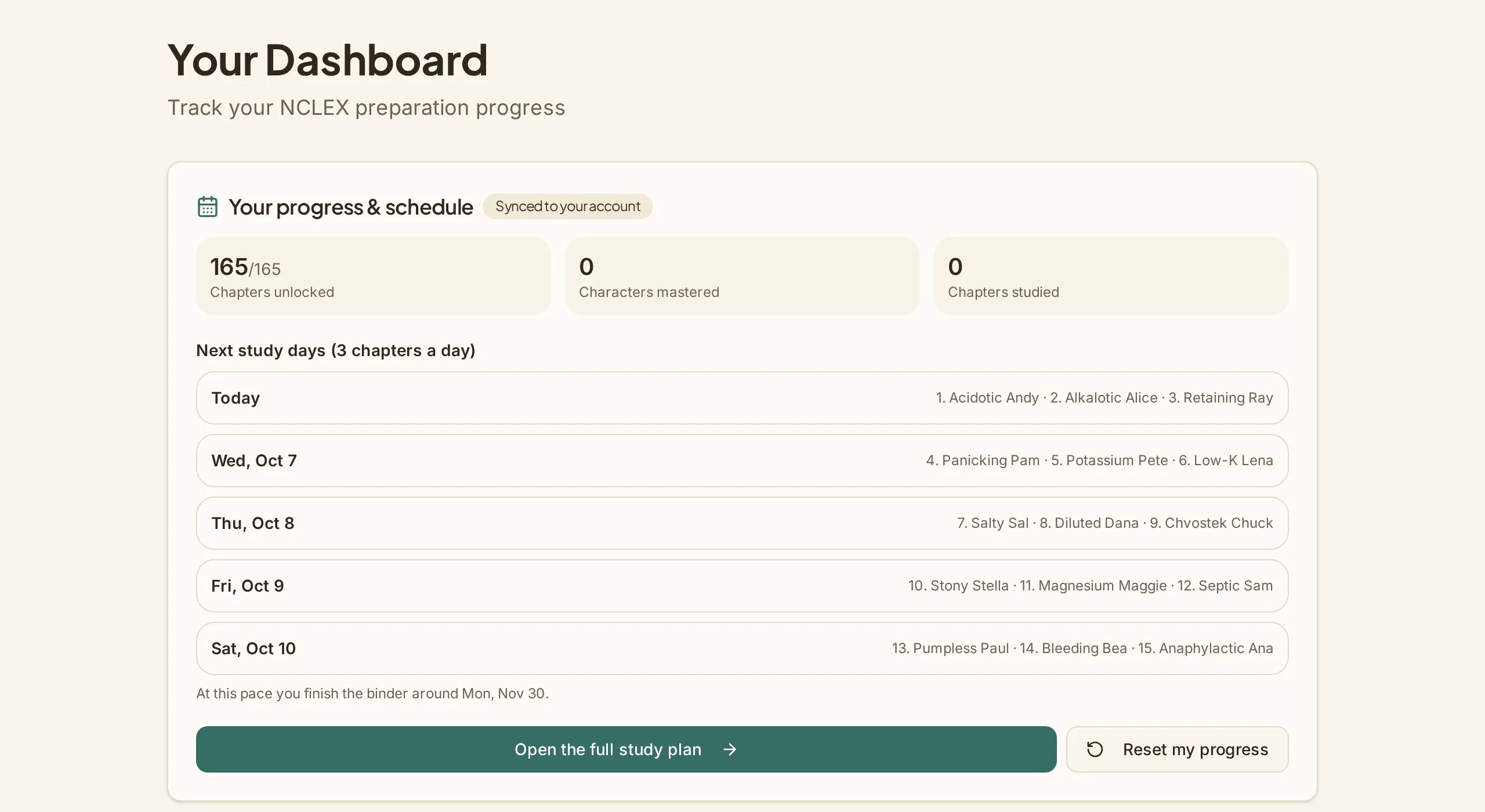1485x812 pixels.
Task: Select the Wed, Oct 7 row
Action: point(742,461)
